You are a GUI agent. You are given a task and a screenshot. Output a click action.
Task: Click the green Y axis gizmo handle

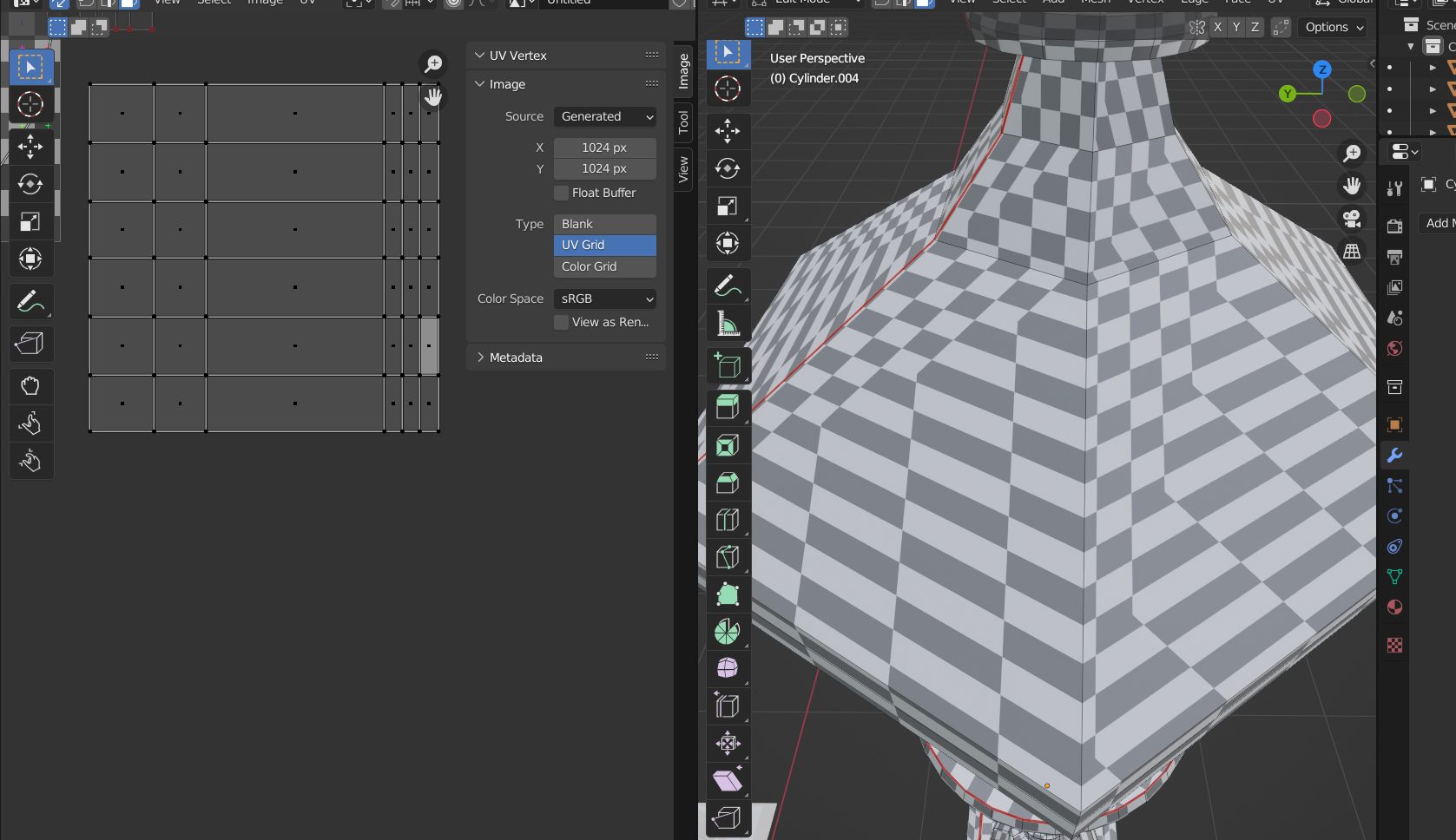click(x=1288, y=94)
